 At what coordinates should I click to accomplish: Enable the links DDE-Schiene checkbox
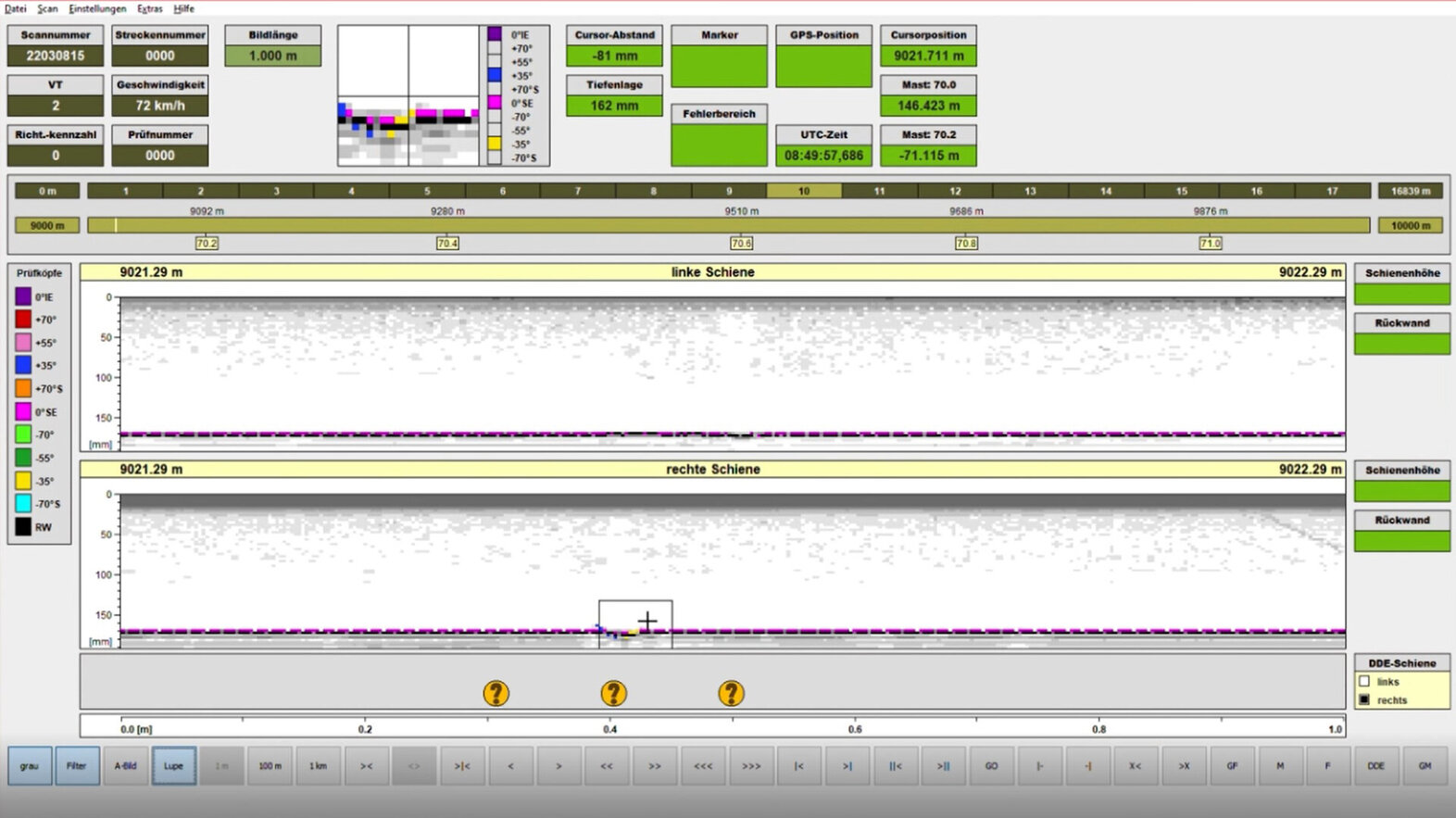coord(1363,681)
